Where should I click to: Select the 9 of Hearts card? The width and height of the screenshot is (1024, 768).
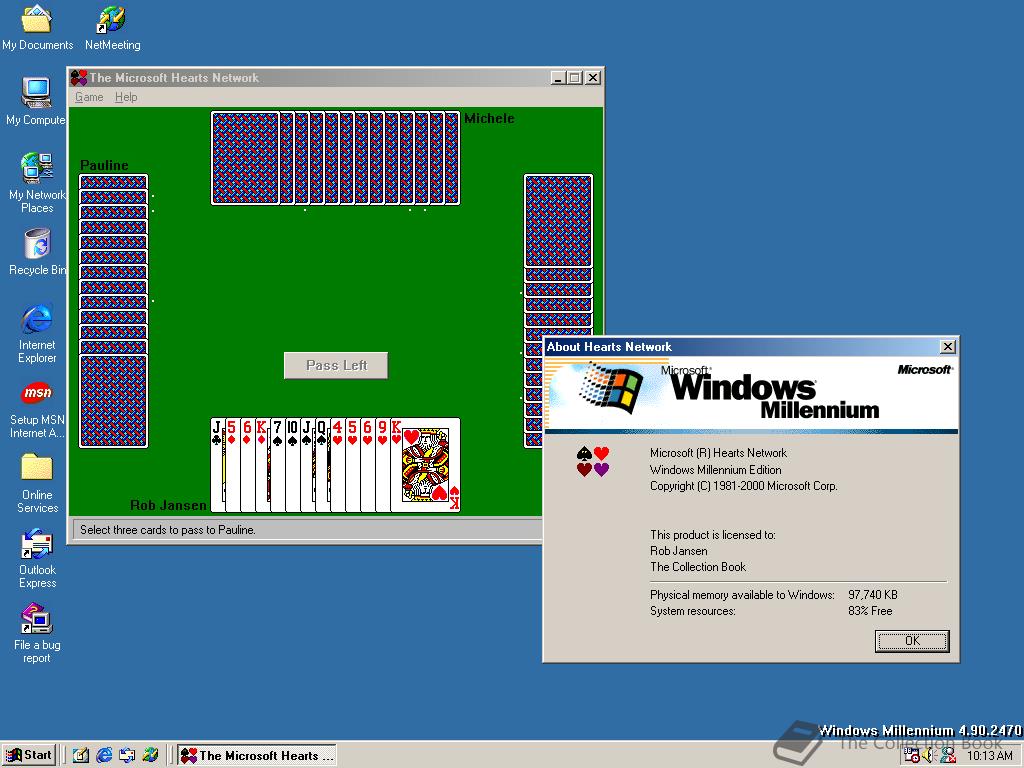point(383,465)
